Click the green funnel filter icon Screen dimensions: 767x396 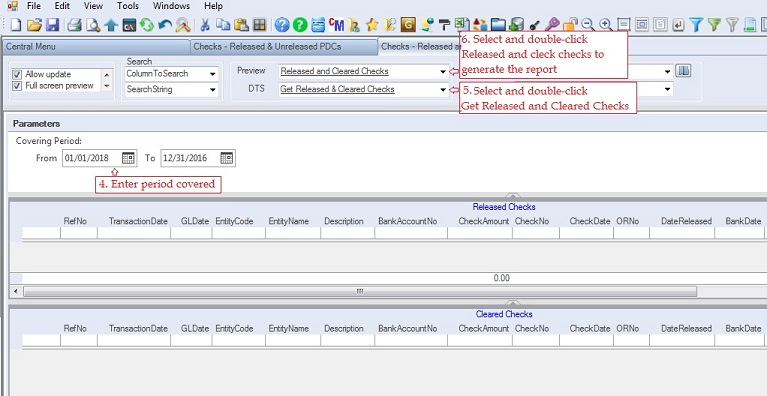pos(714,24)
